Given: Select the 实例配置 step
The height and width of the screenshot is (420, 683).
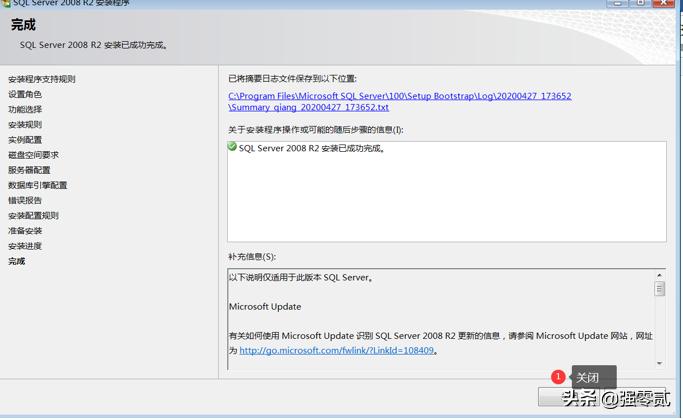Looking at the screenshot, I should click(x=25, y=140).
